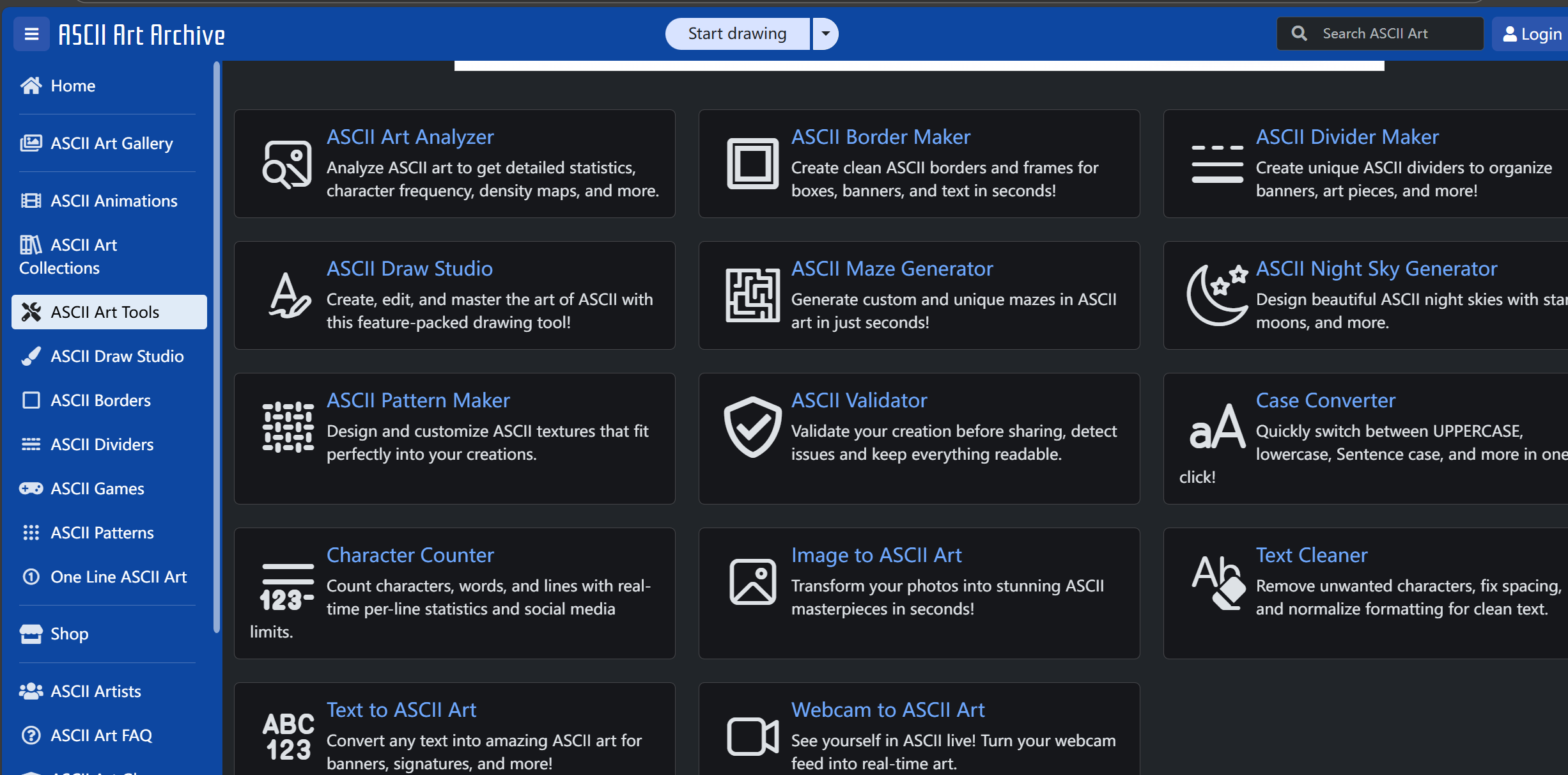
Task: Click the Case Converter aA icon
Action: [x=1217, y=427]
